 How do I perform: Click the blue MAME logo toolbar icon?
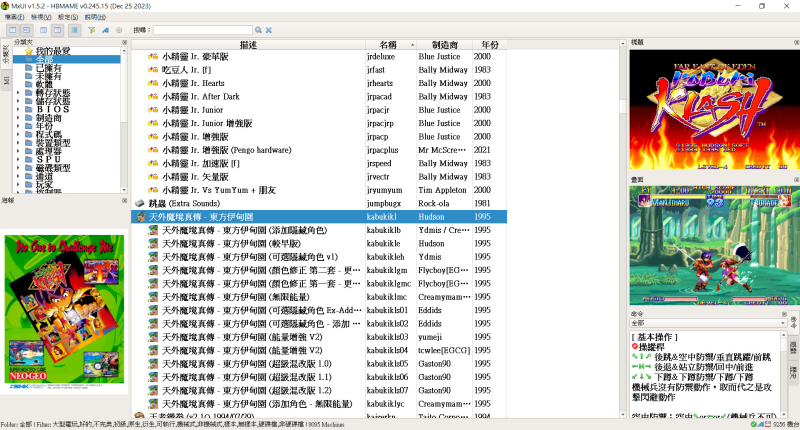[105, 30]
